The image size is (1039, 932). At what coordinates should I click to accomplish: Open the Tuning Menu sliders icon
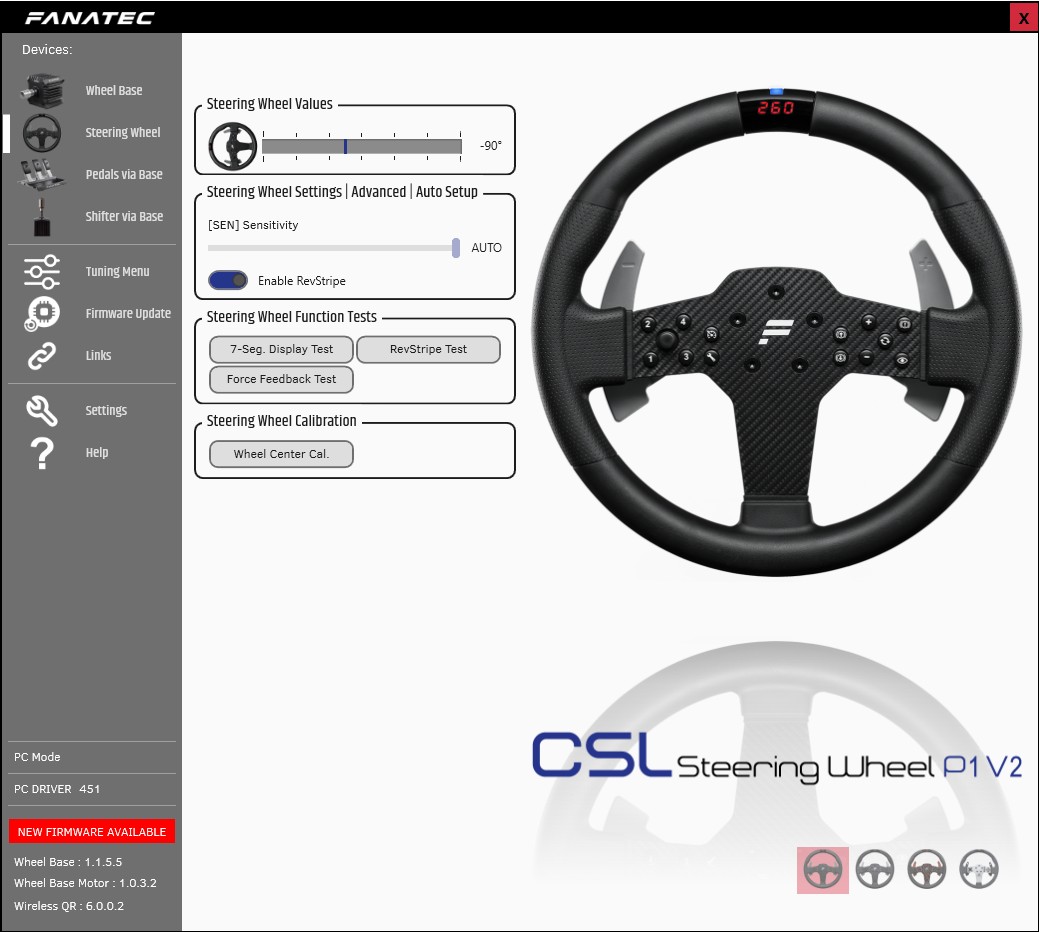tap(42, 271)
